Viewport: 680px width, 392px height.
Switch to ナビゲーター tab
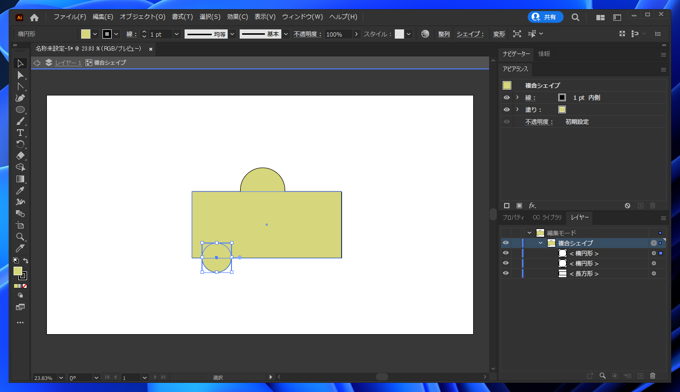click(x=516, y=54)
